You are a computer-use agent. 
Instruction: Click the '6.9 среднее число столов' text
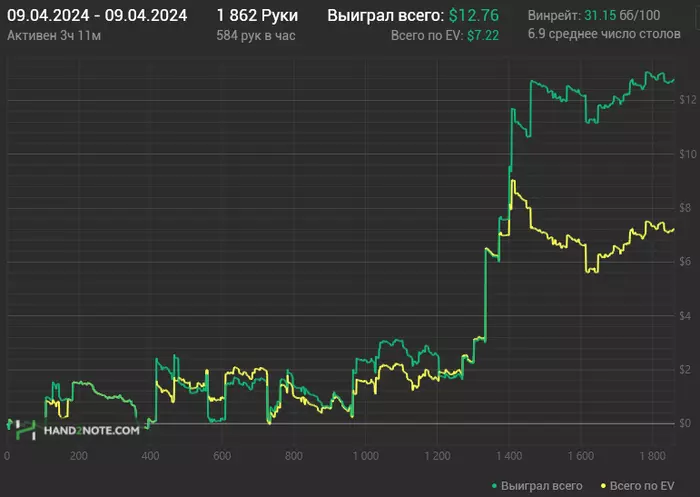(604, 34)
